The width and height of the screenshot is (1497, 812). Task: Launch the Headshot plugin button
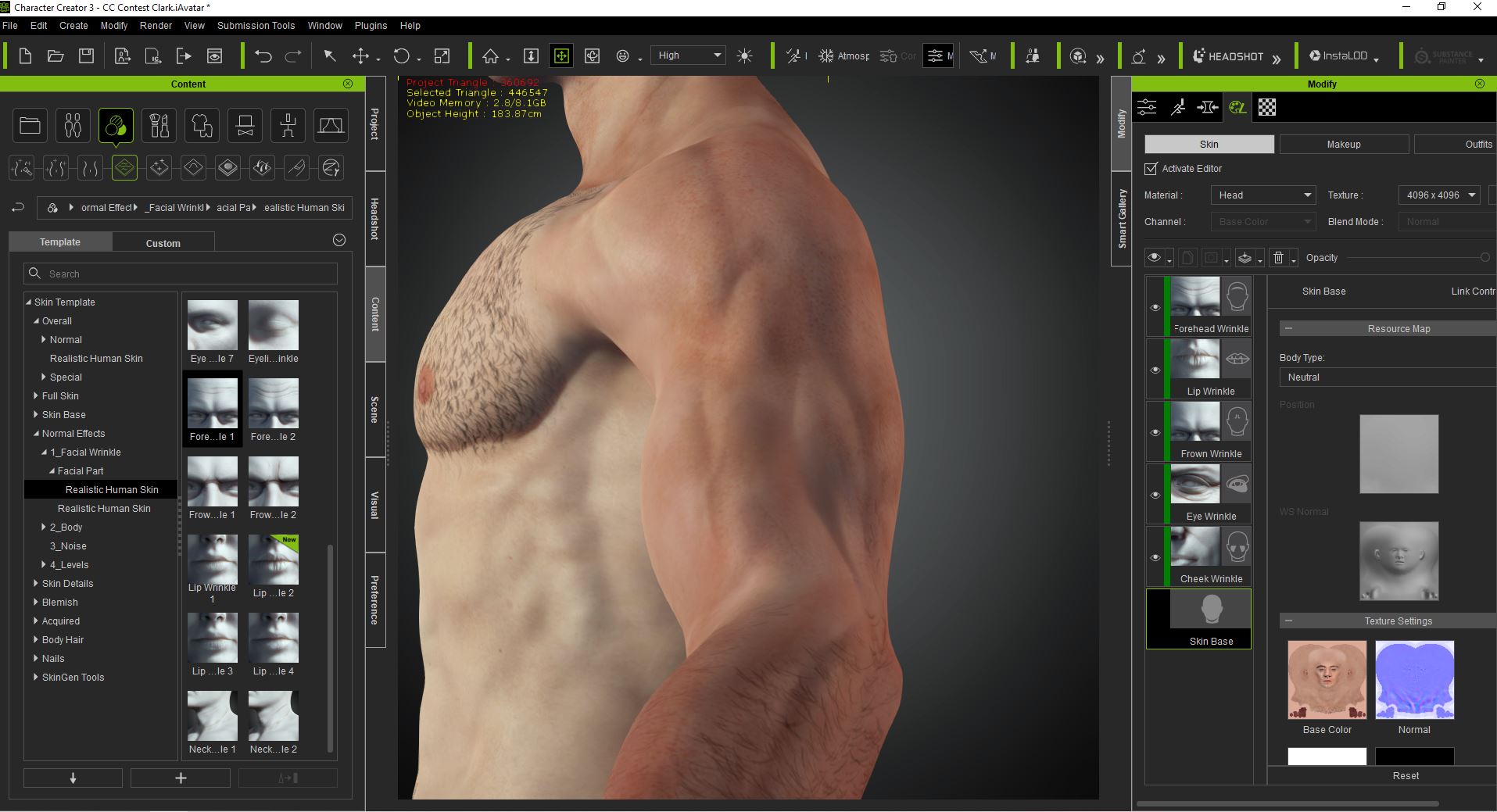[x=1228, y=56]
